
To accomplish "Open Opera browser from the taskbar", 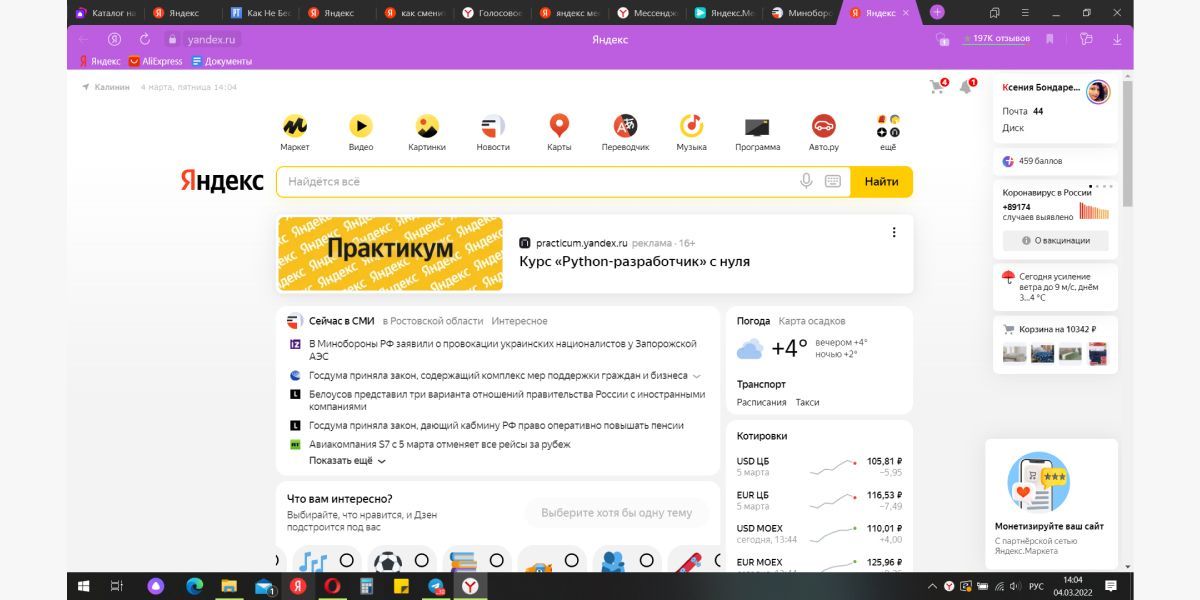I will coord(332,586).
